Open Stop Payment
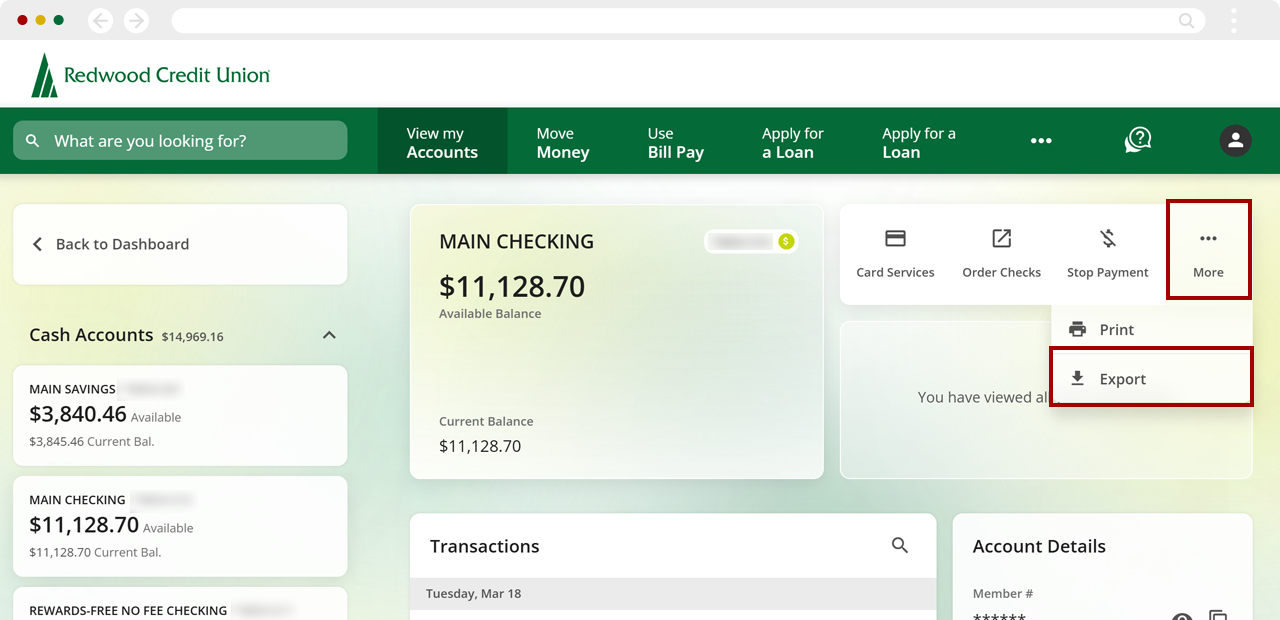Viewport: 1280px width, 620px height. tap(1107, 253)
